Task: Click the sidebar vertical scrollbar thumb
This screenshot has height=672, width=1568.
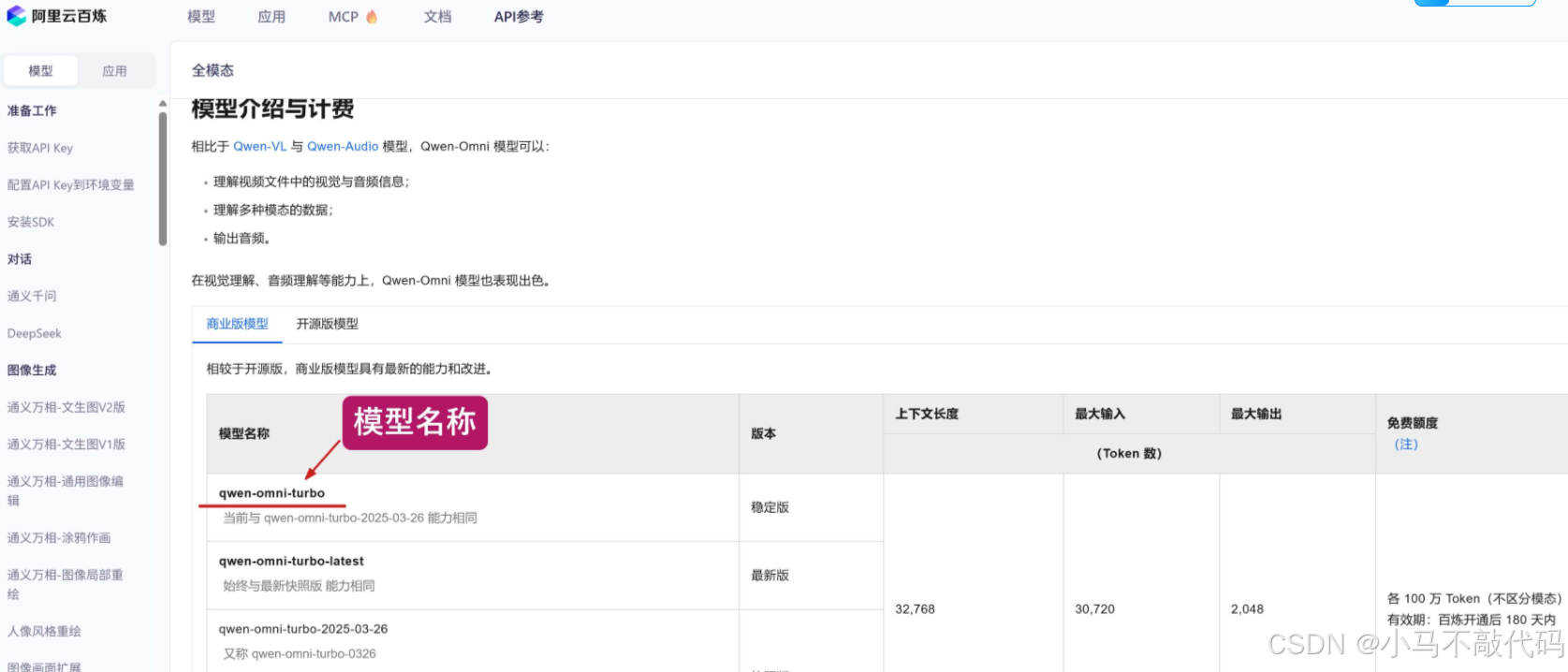Action: (x=163, y=178)
